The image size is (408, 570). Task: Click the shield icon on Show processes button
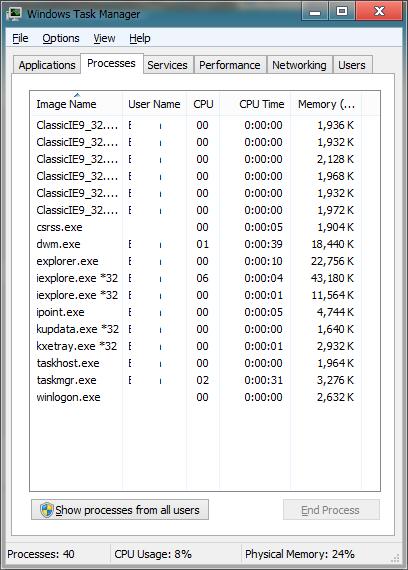[x=47, y=510]
